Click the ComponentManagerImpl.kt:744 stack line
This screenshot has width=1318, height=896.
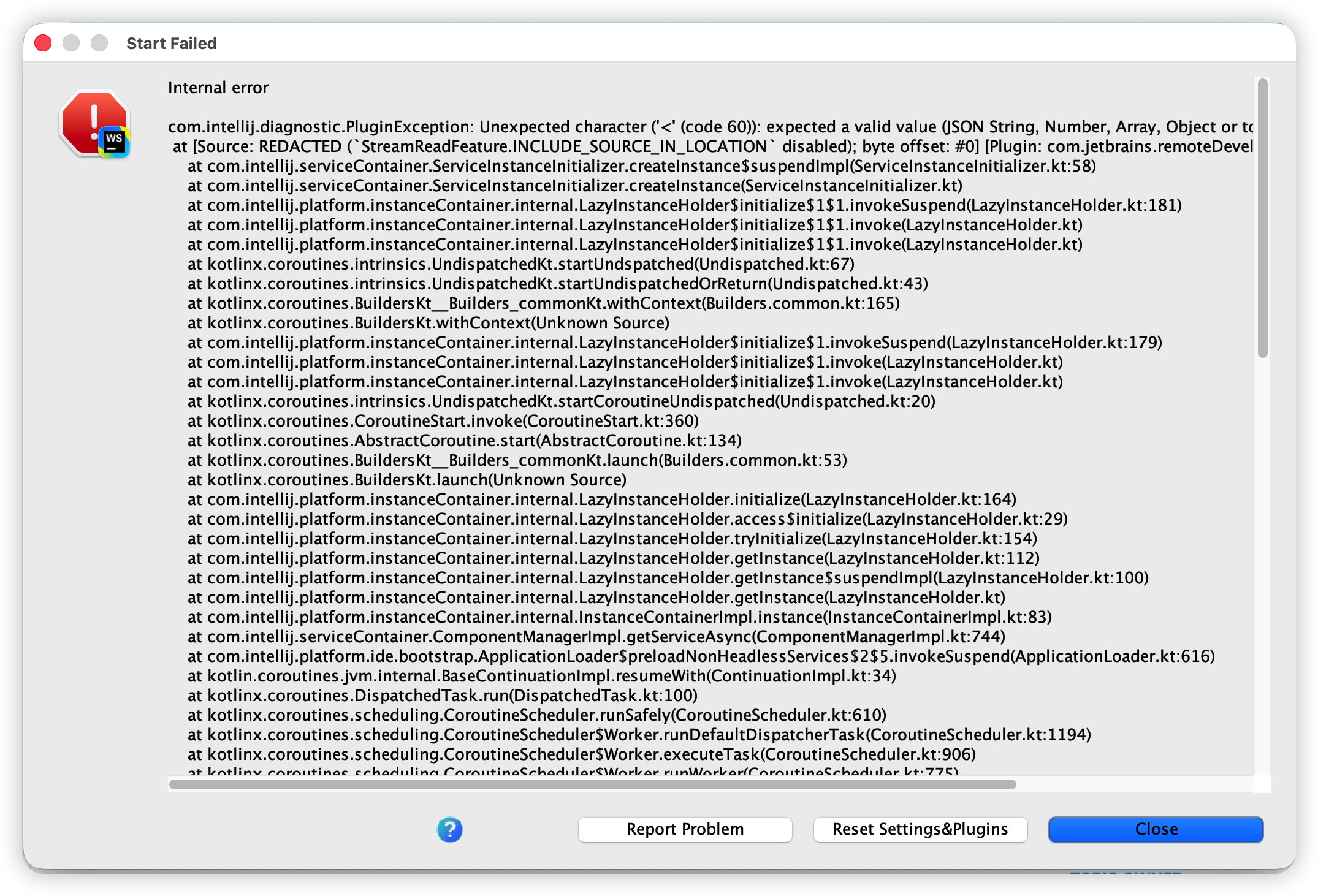coord(596,637)
